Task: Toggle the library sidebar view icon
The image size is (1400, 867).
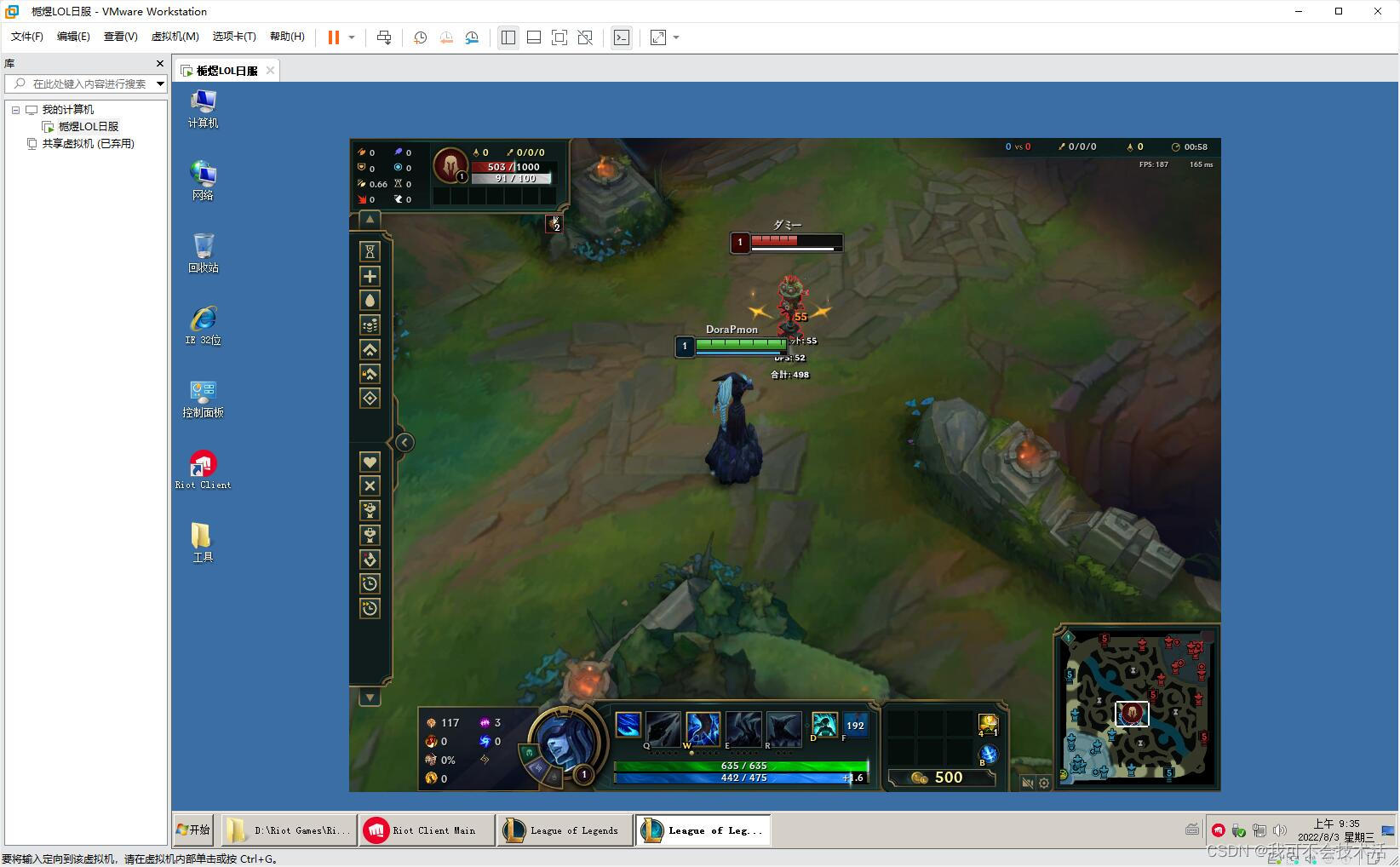Action: (508, 37)
